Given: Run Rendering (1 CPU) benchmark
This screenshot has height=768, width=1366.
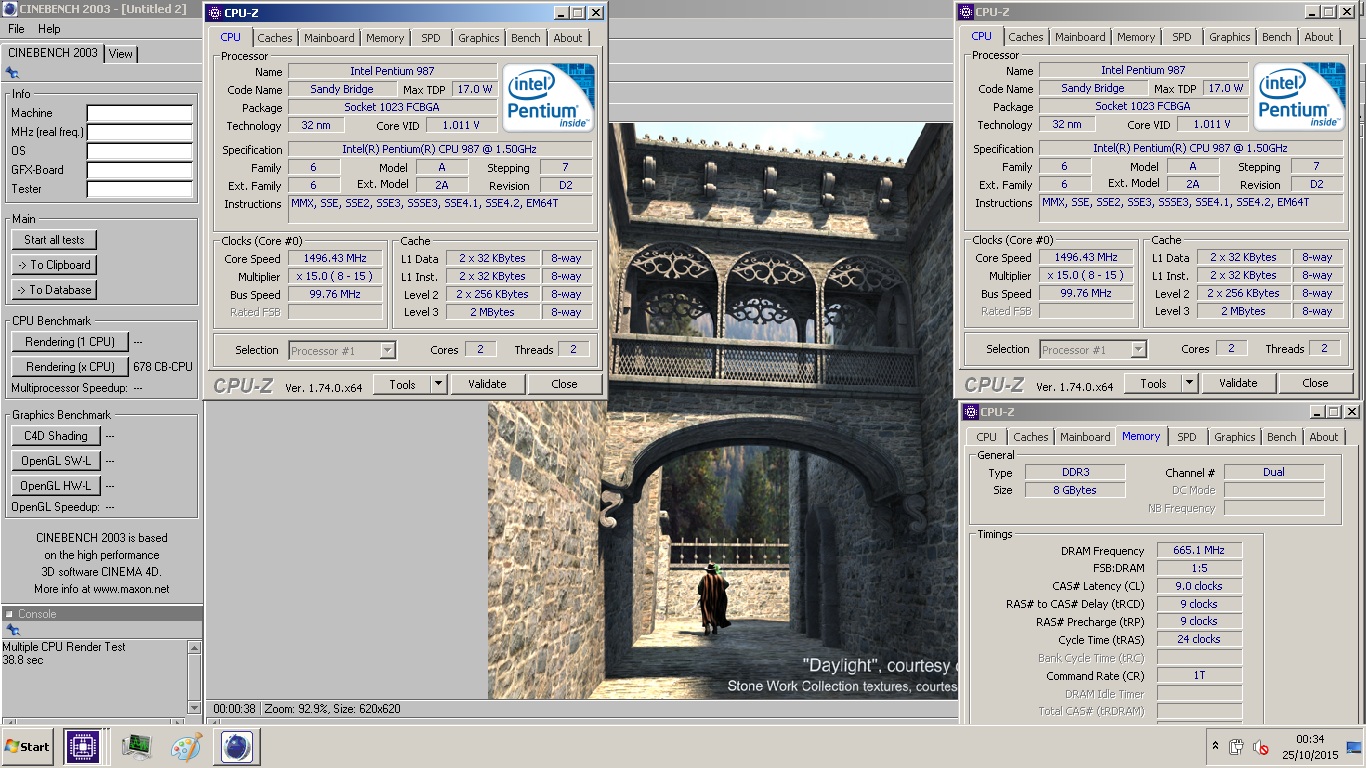Looking at the screenshot, I should coord(70,342).
